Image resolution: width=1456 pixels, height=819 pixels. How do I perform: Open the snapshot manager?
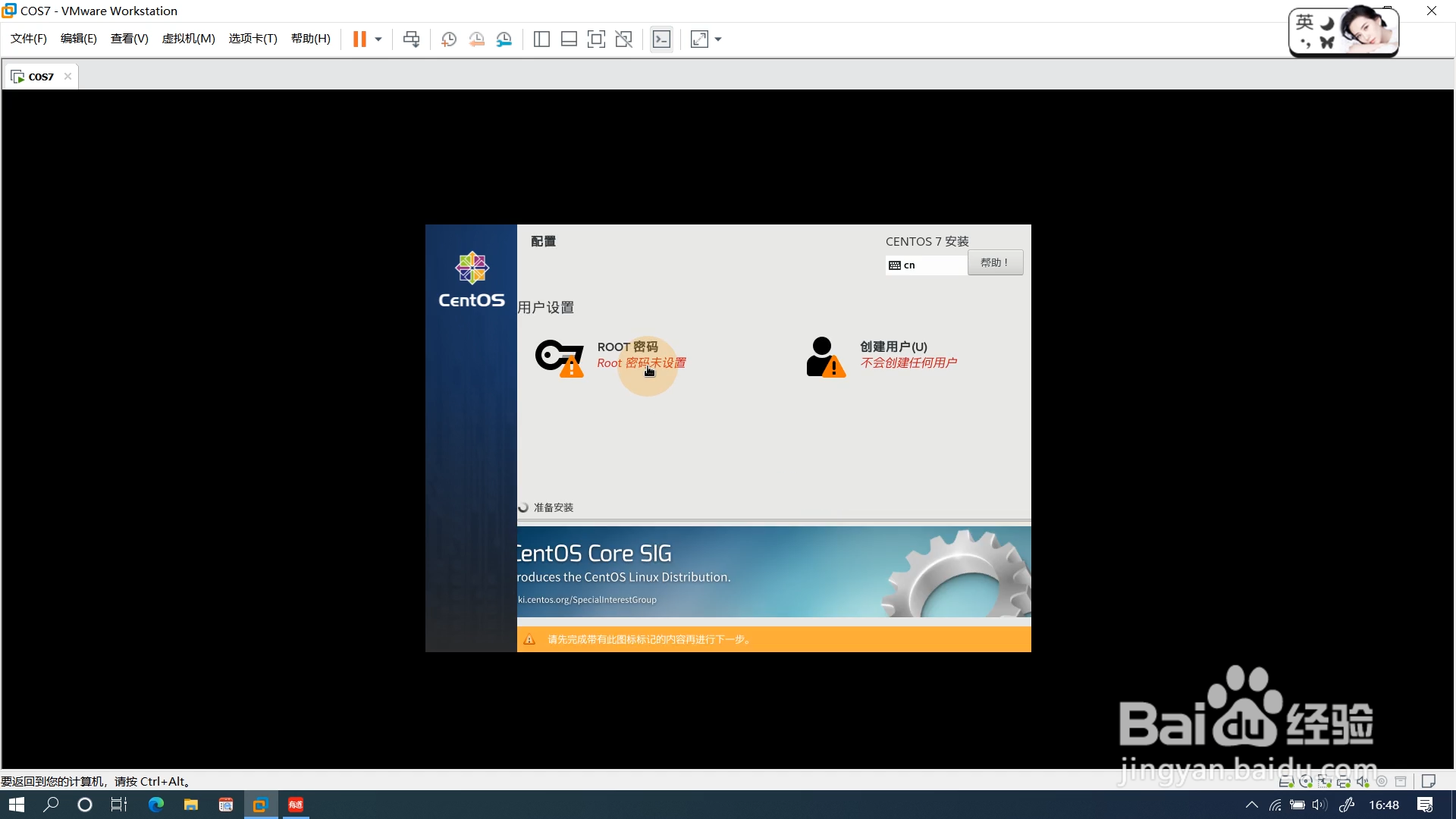(504, 39)
